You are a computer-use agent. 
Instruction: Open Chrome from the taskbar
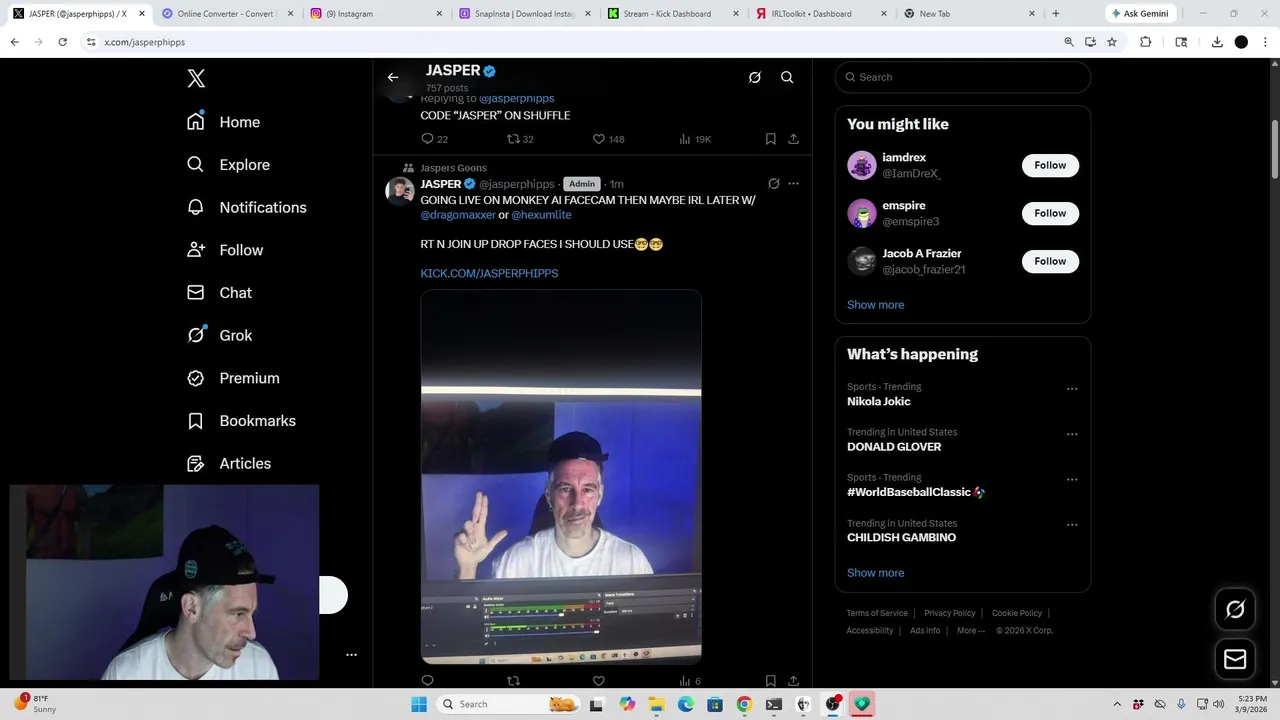click(744, 704)
